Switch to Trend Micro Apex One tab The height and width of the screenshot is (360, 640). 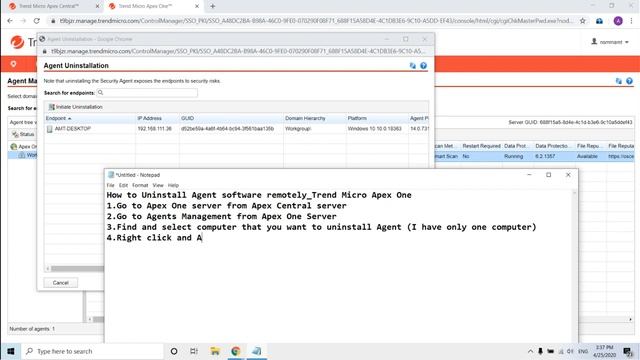point(146,7)
